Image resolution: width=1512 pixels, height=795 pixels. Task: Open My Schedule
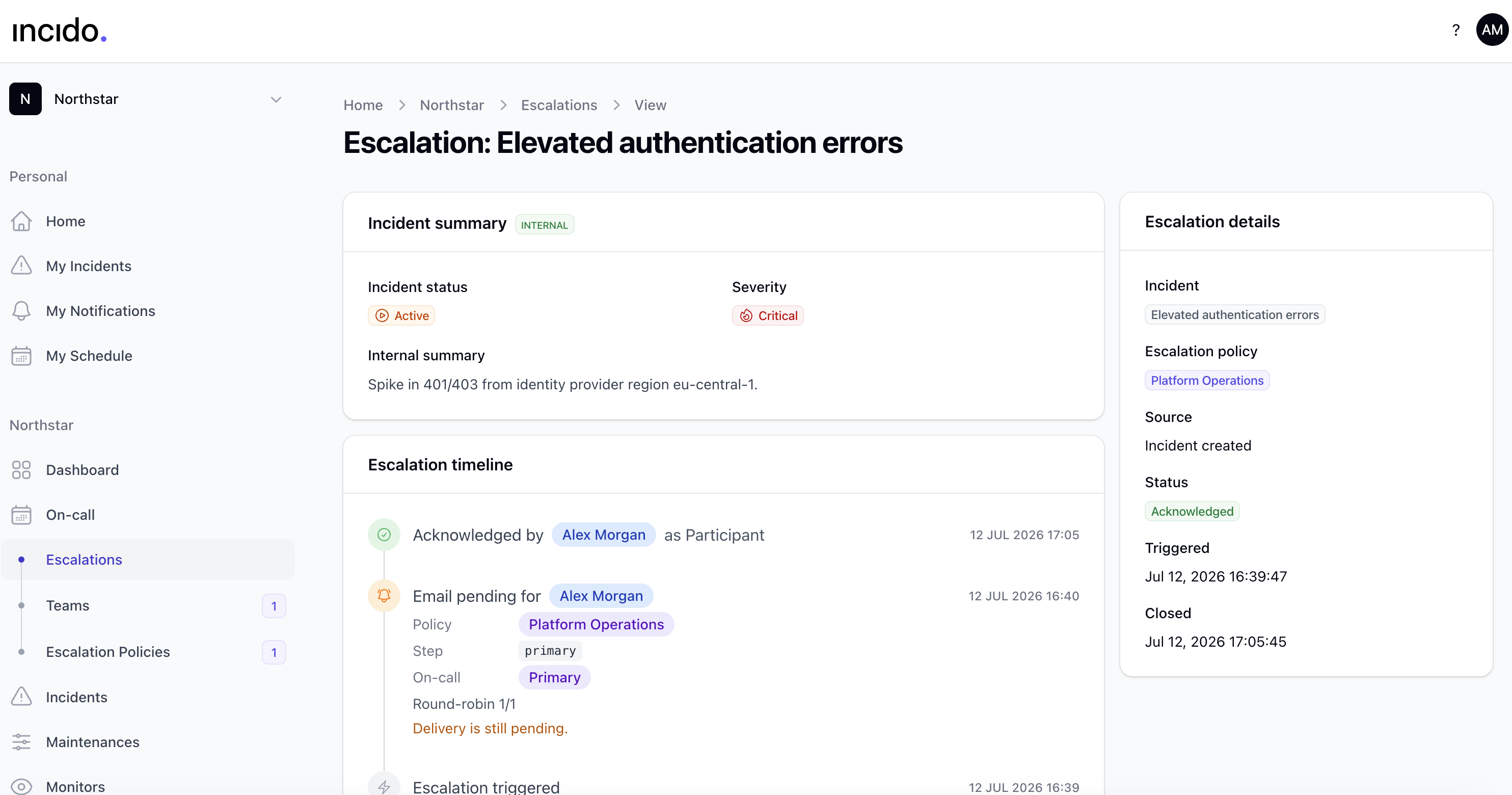tap(89, 356)
